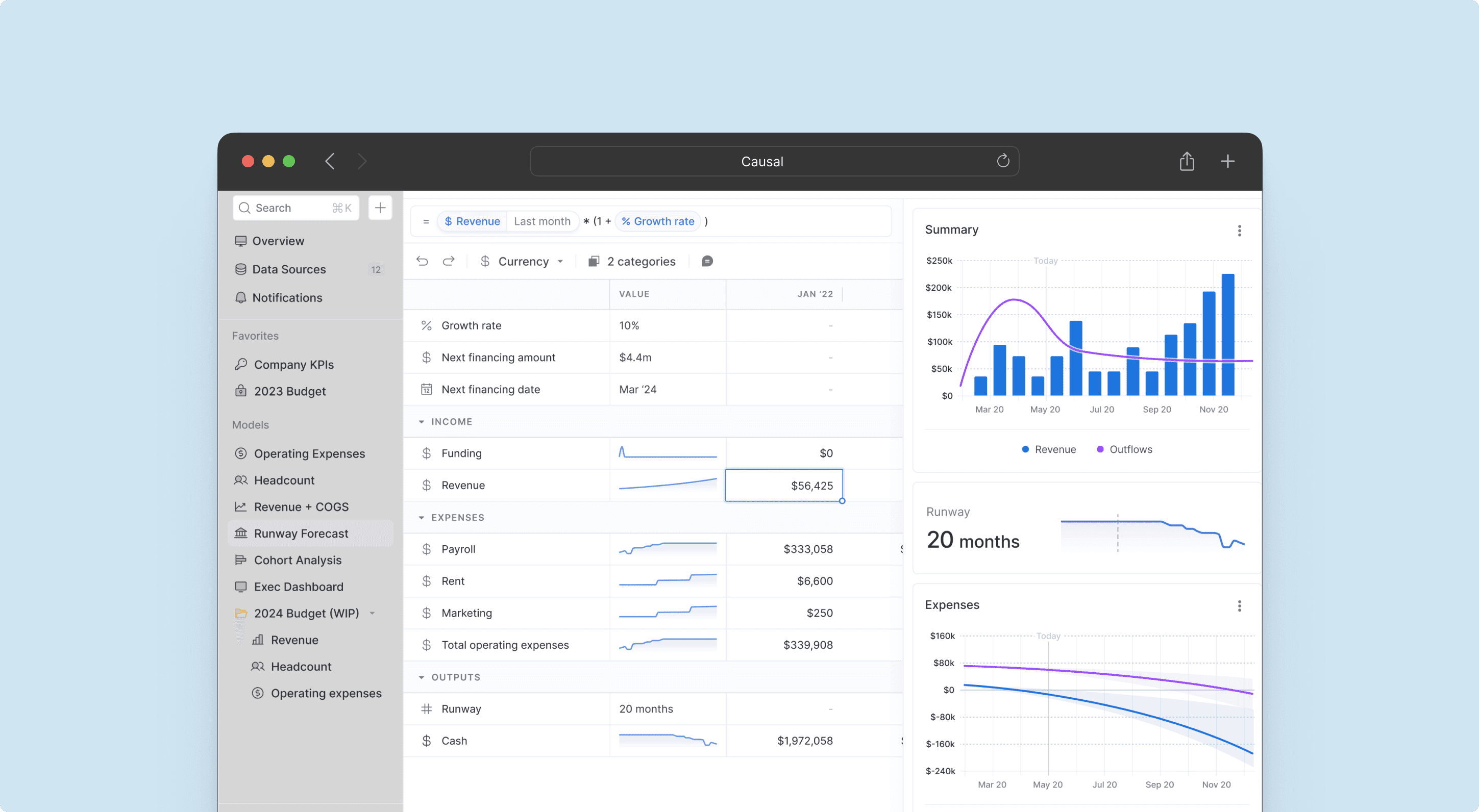Click calendar icon beside Next financing date
This screenshot has height=812, width=1479.
[x=426, y=389]
